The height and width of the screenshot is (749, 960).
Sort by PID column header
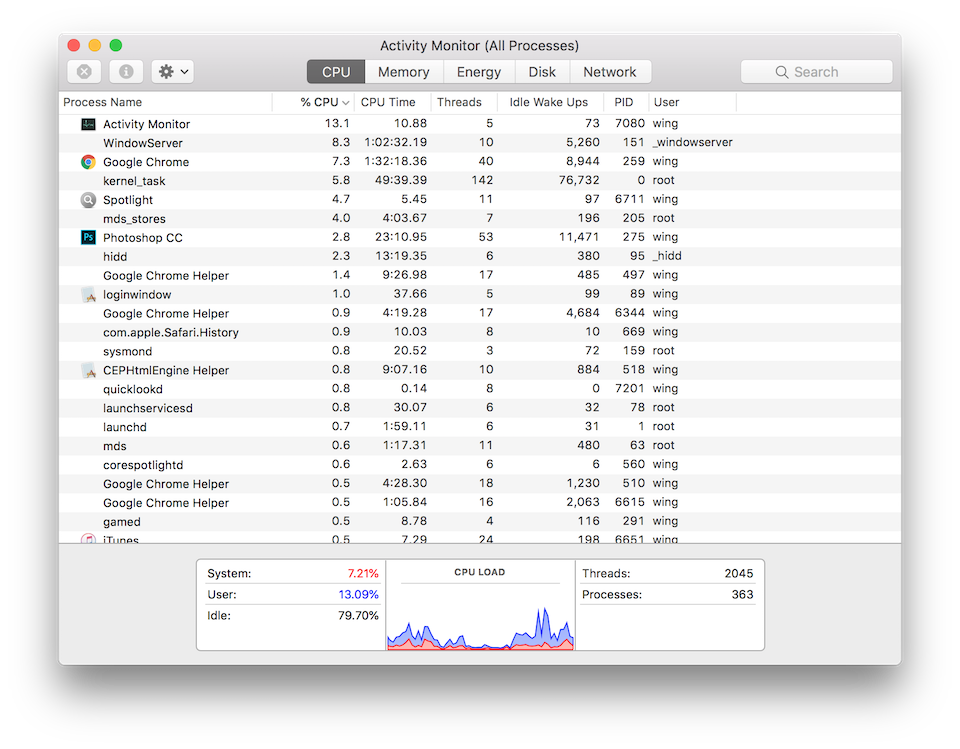(624, 102)
